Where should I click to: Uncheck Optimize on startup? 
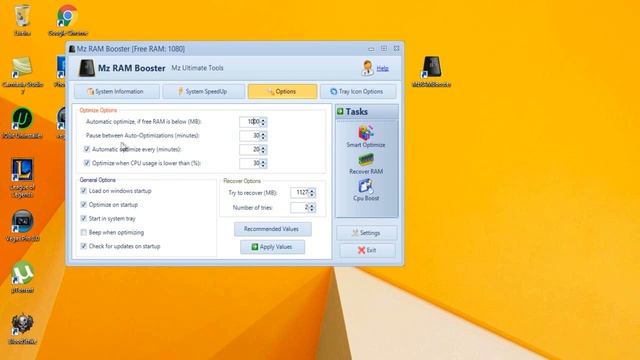click(83, 205)
